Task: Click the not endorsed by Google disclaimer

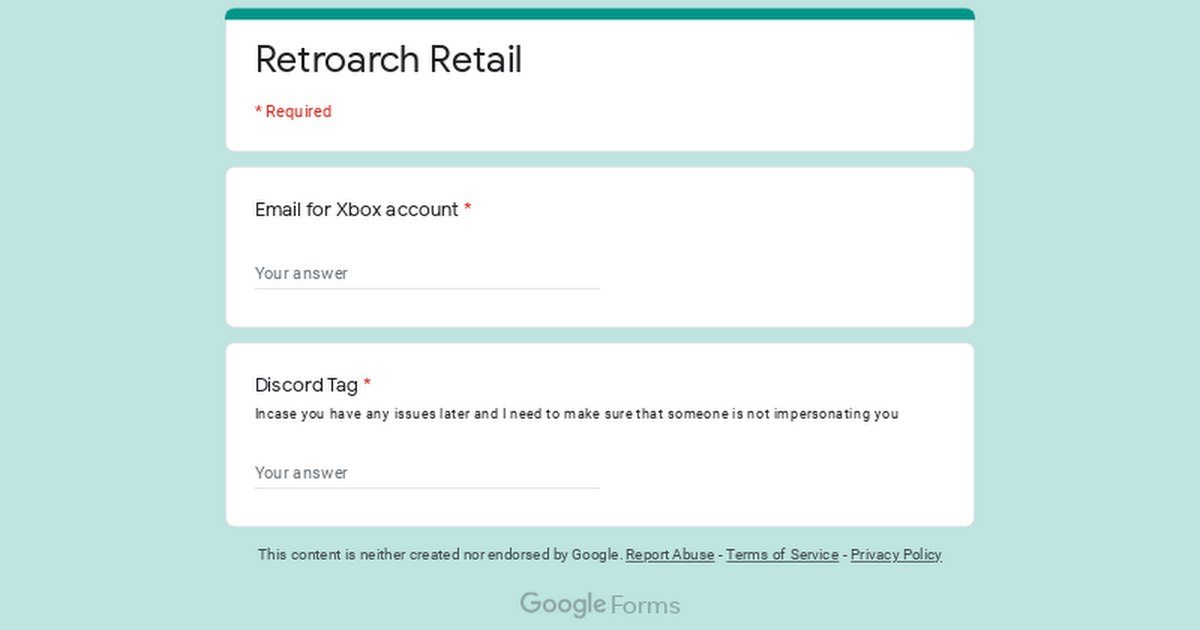Action: coord(440,554)
